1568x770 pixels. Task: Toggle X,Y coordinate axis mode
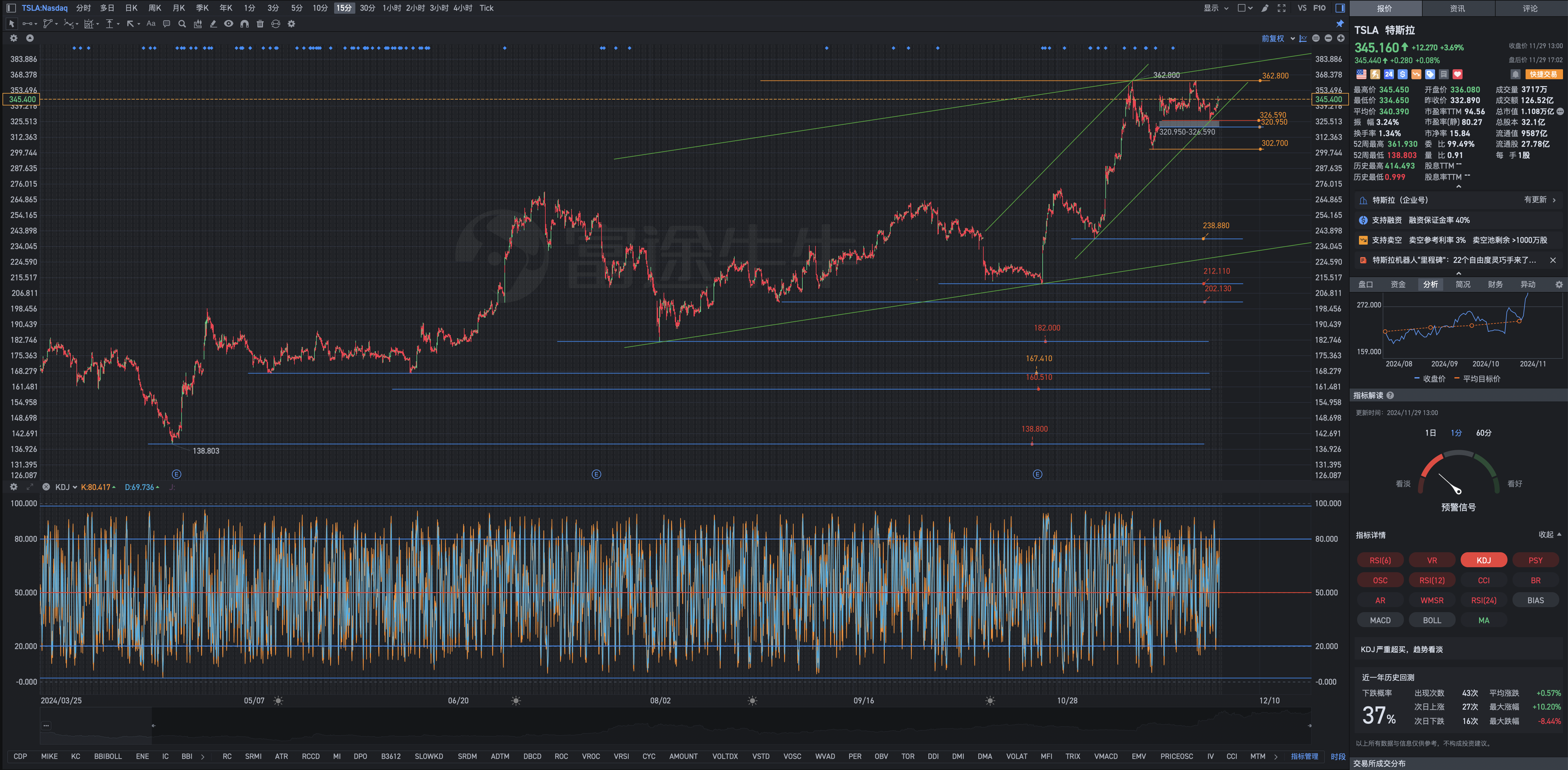pos(1303,38)
